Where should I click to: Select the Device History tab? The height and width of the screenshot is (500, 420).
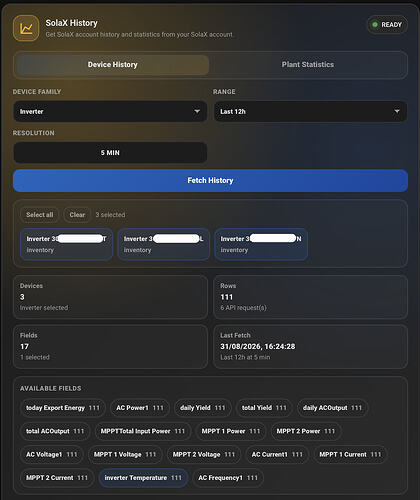[x=112, y=65]
